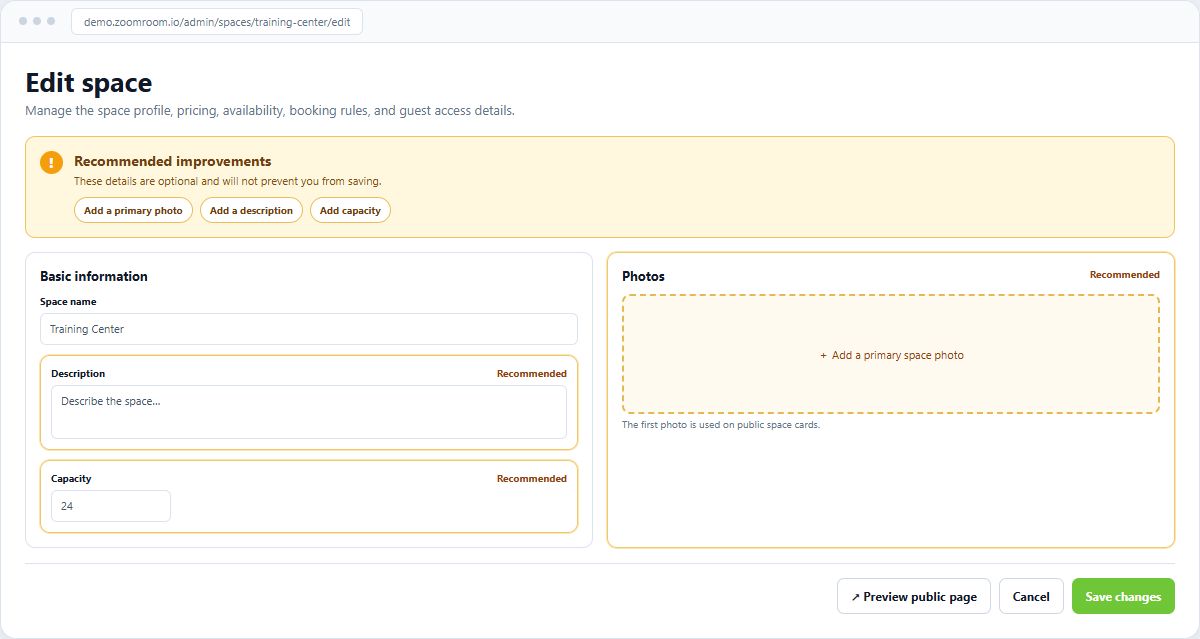Click the Manage the space profile subtitle
1200x639 pixels.
(x=270, y=111)
